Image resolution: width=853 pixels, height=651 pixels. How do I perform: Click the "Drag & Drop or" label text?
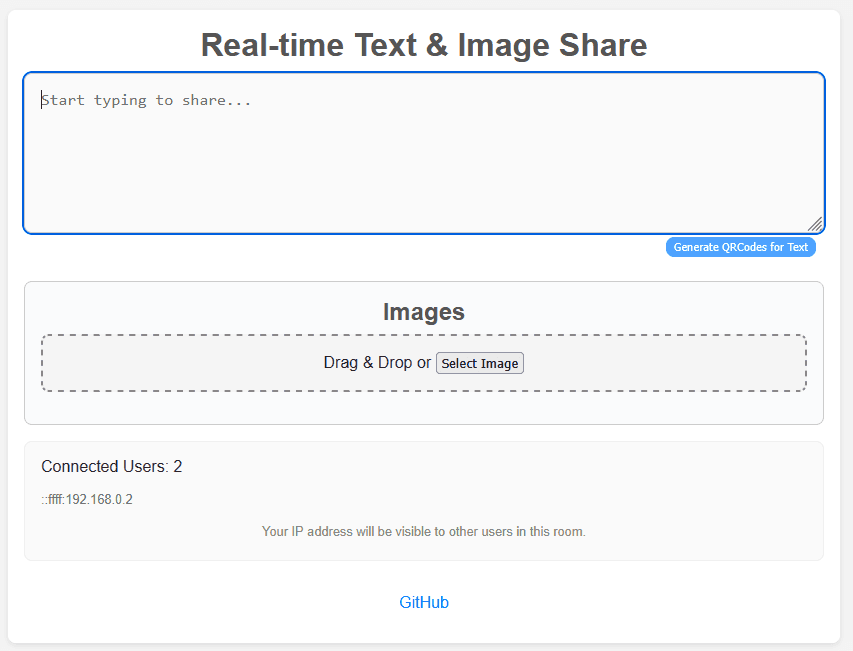click(x=377, y=362)
